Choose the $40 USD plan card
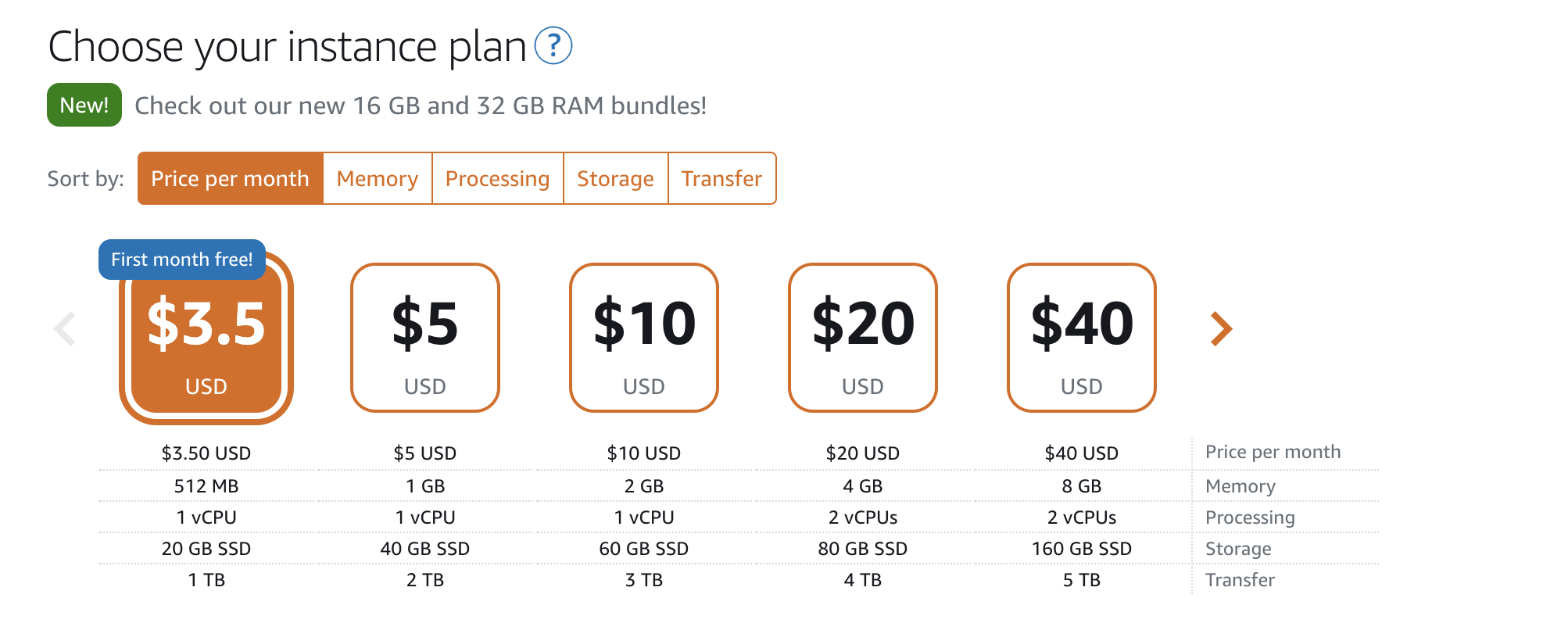 pyautogui.click(x=1082, y=338)
